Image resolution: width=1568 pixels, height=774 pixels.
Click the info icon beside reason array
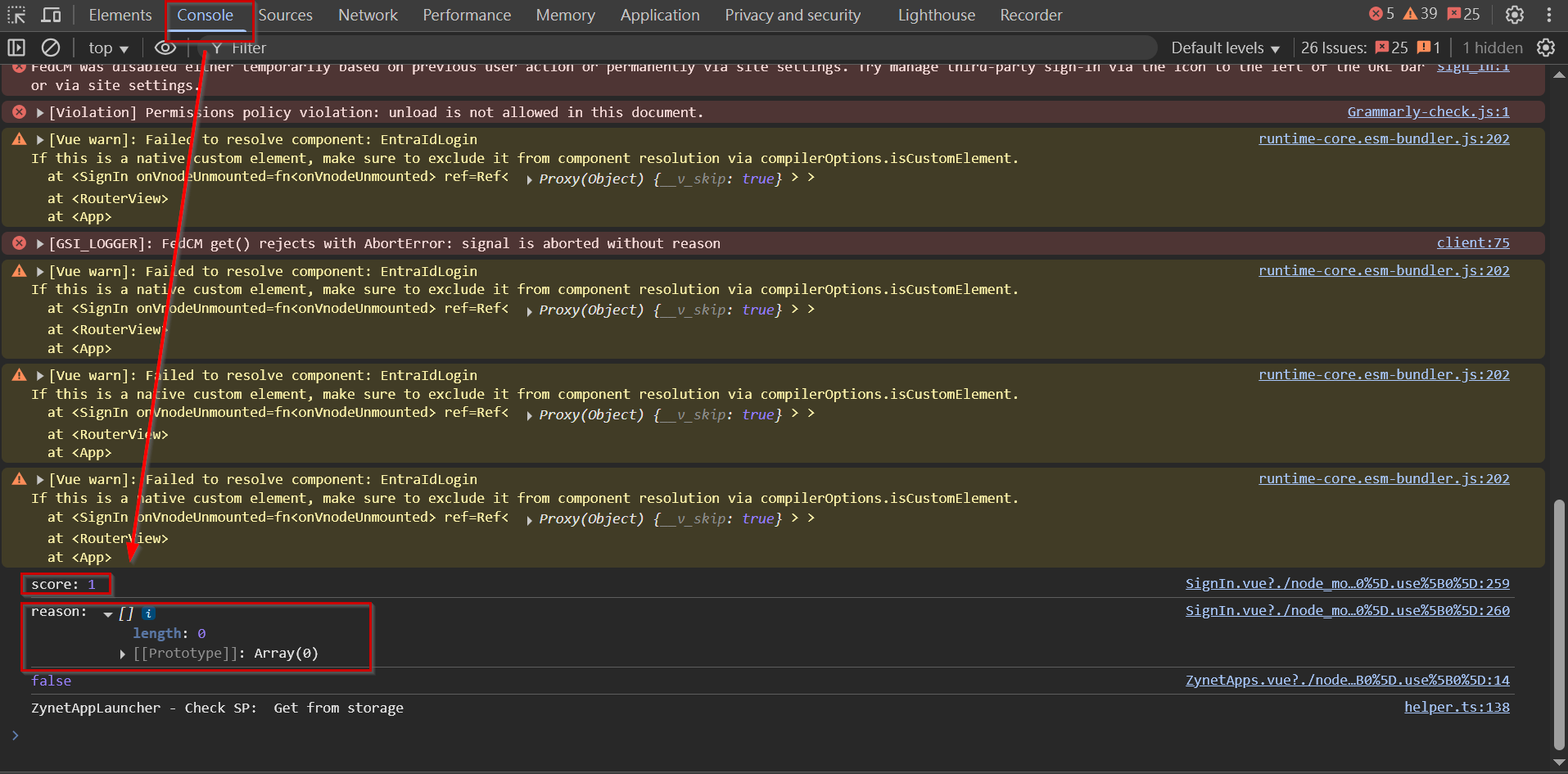point(148,613)
